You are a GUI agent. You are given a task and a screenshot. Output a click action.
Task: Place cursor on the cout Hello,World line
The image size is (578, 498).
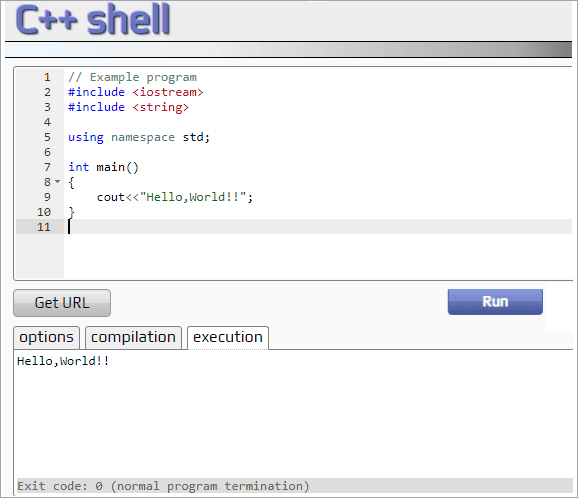click(175, 197)
